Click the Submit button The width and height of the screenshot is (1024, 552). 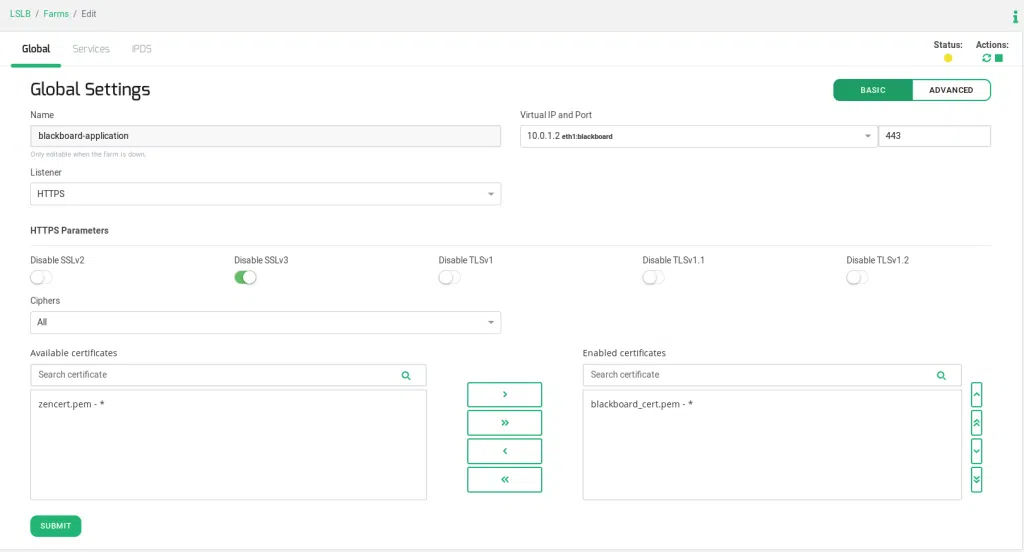pos(56,526)
